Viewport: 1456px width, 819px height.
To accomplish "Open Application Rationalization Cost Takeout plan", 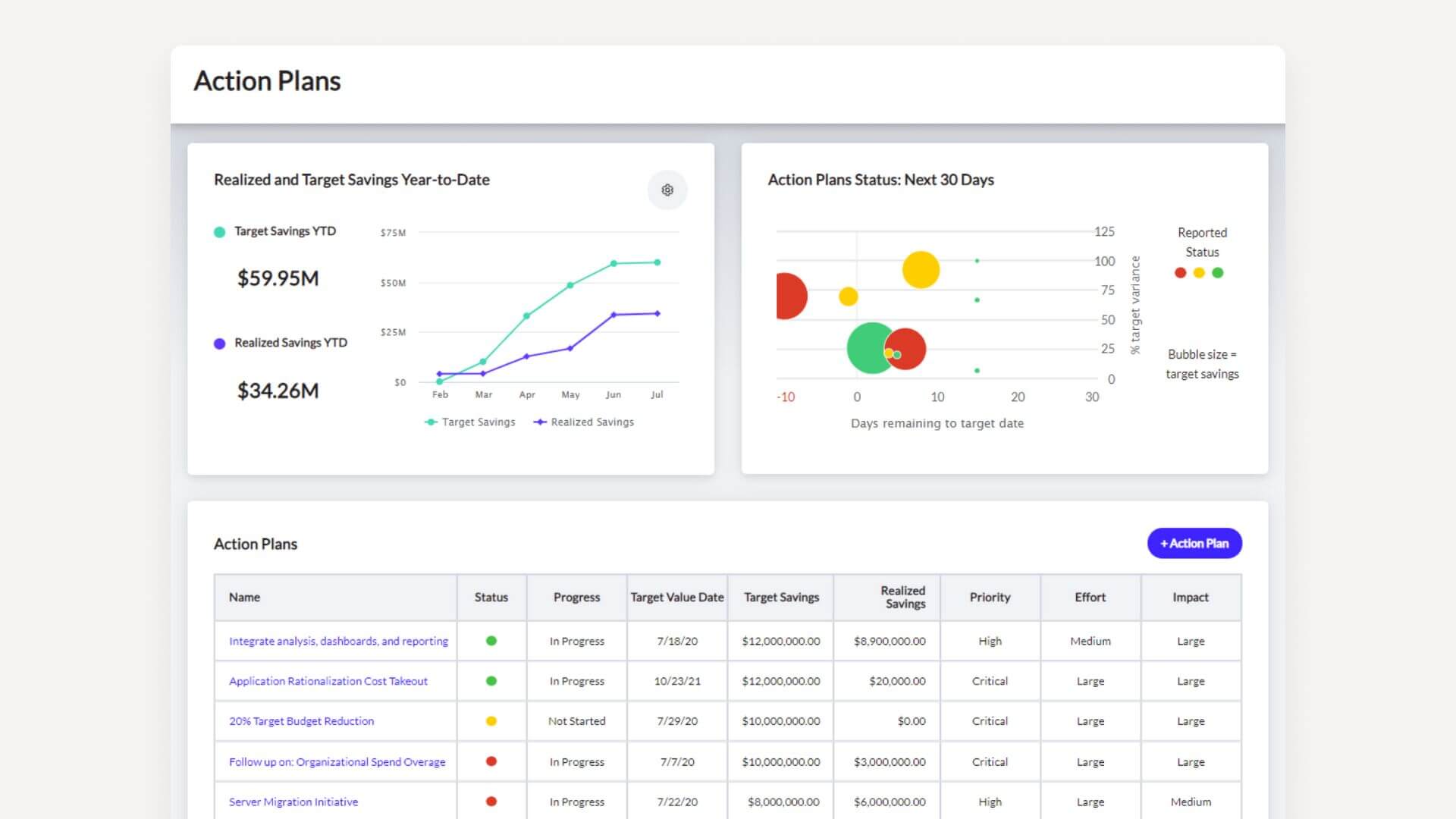I will point(328,681).
